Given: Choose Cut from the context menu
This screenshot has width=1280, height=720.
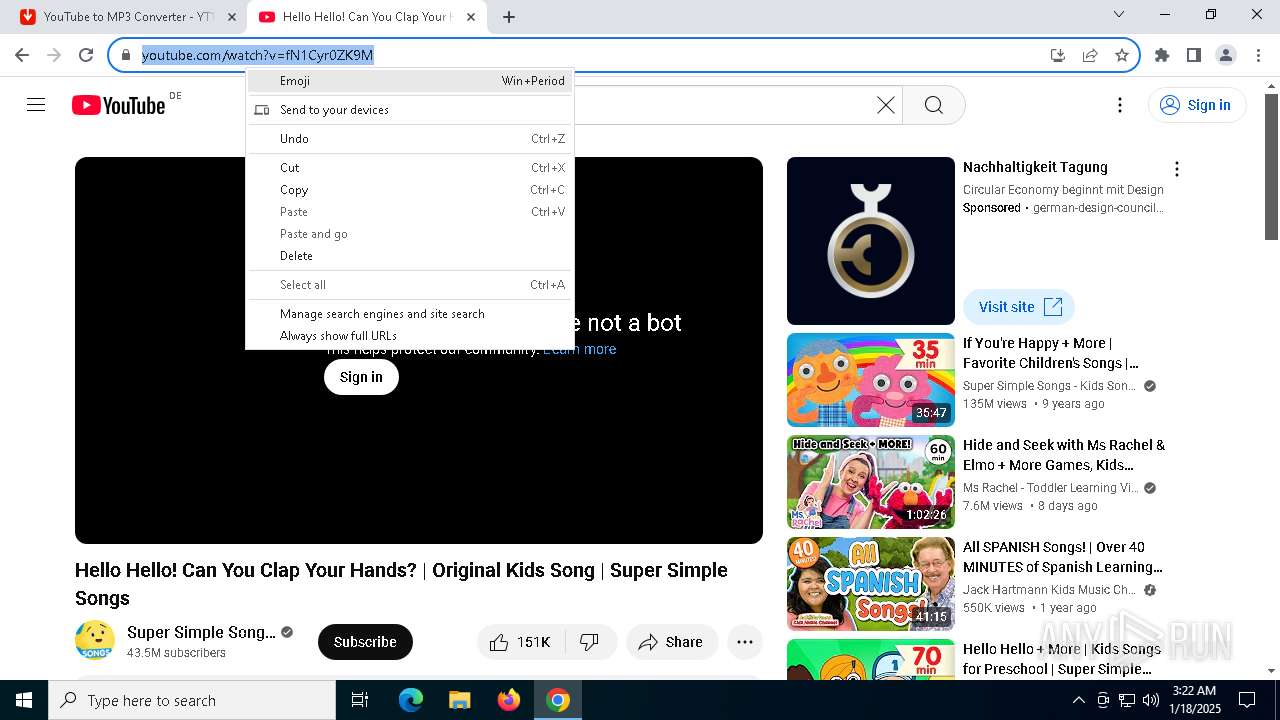Looking at the screenshot, I should point(410,168).
